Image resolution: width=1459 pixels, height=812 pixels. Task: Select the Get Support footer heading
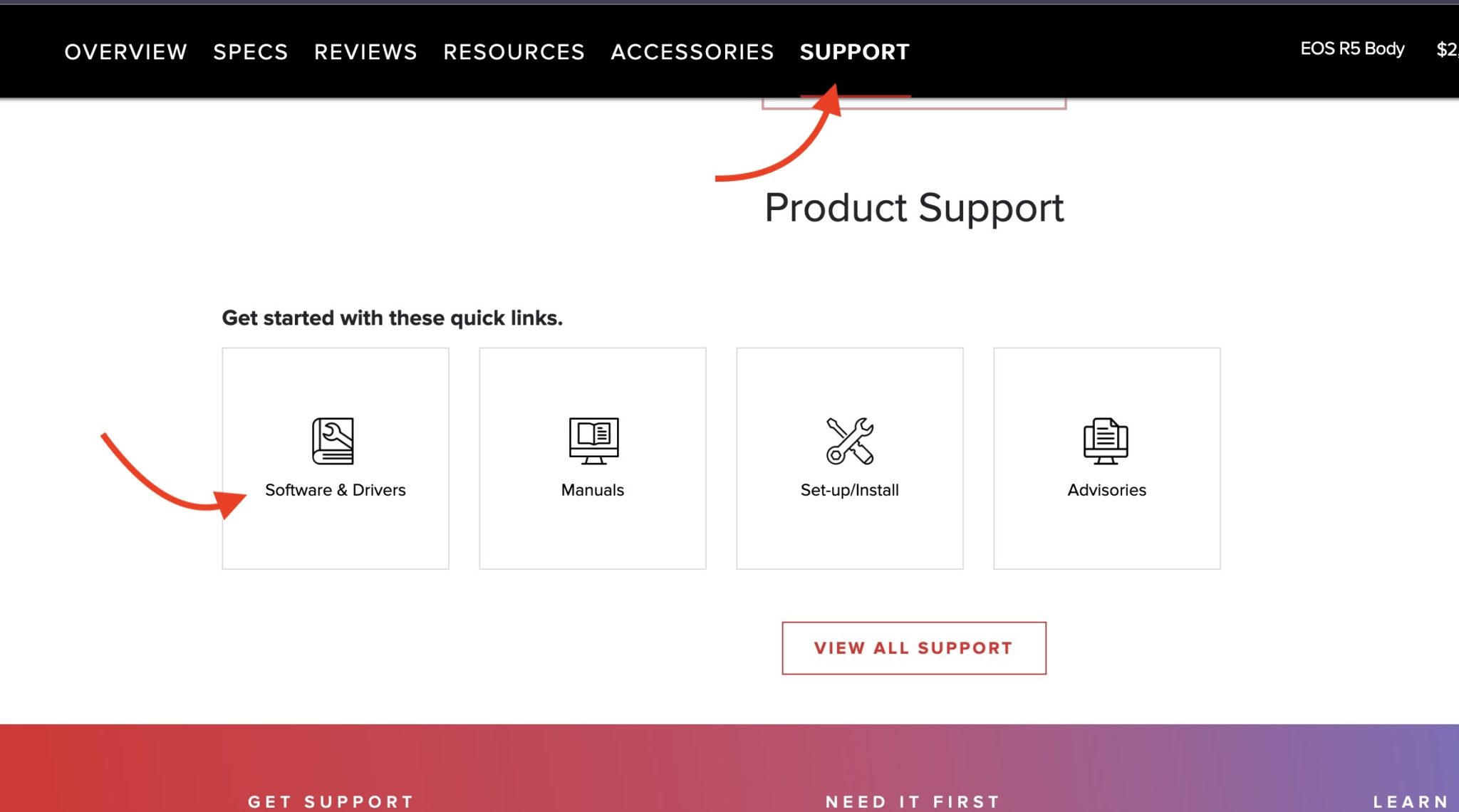(x=331, y=801)
